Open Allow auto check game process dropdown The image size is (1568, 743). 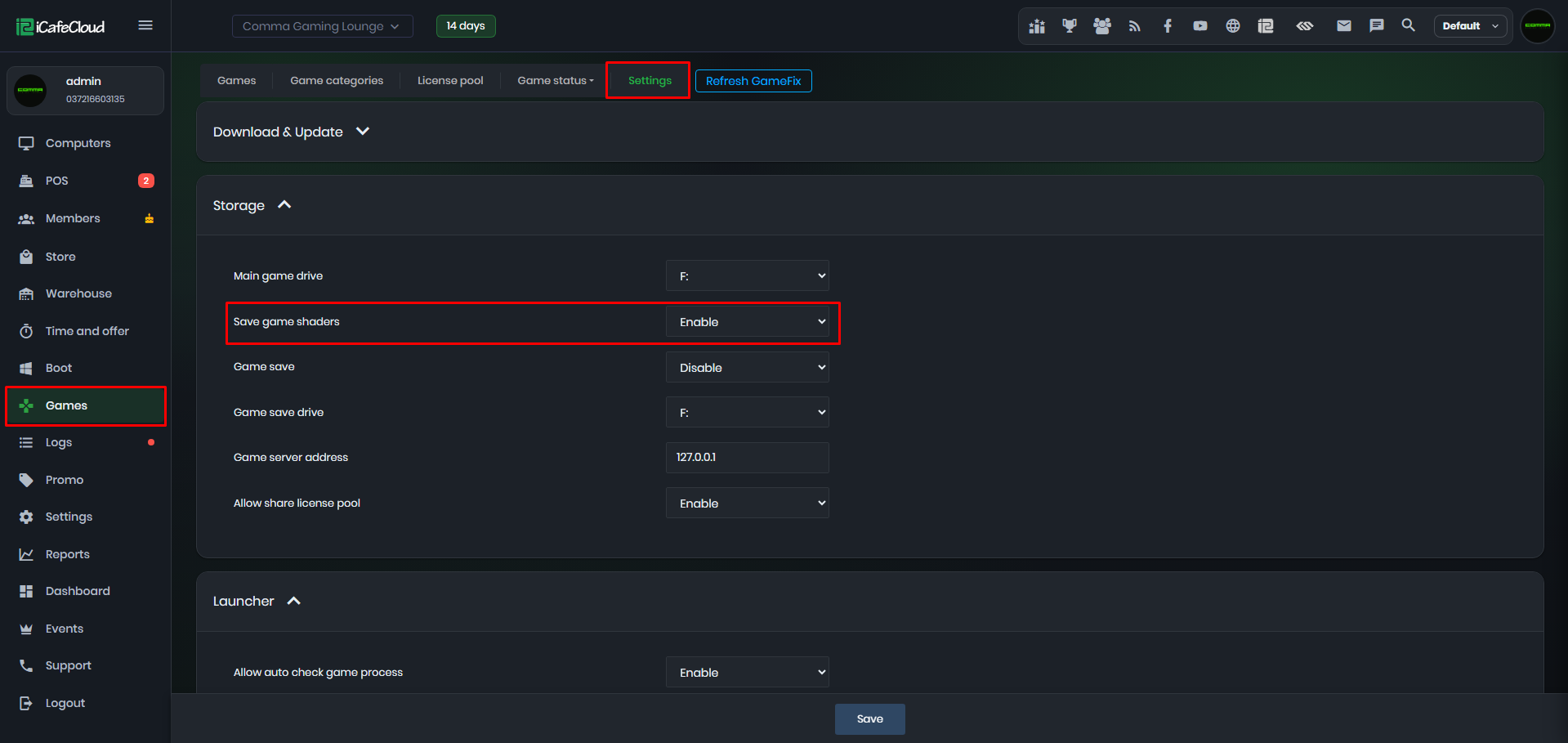point(748,672)
